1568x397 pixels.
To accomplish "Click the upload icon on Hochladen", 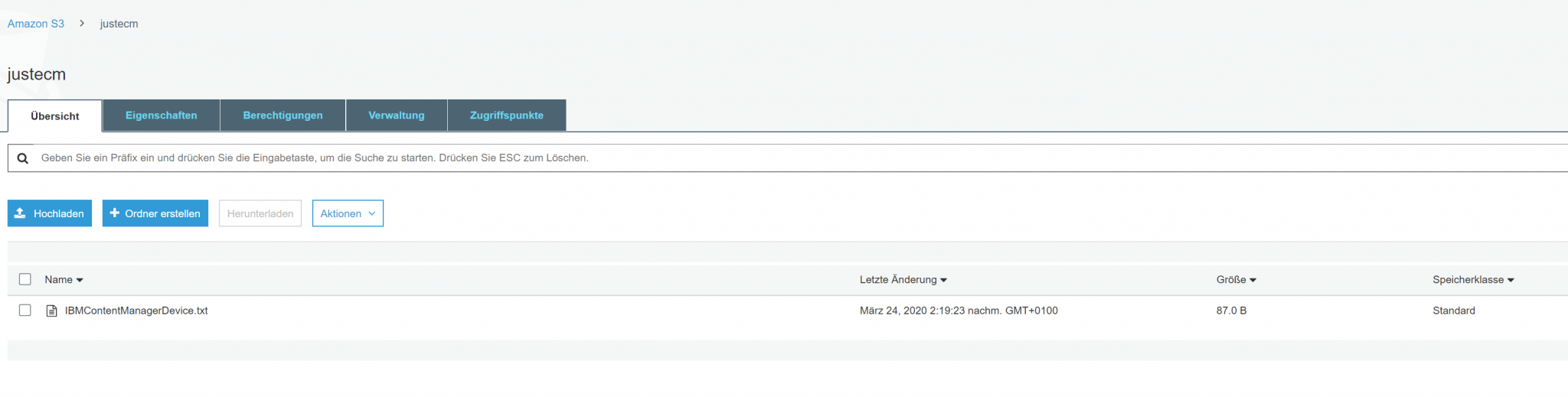I will coord(21,213).
